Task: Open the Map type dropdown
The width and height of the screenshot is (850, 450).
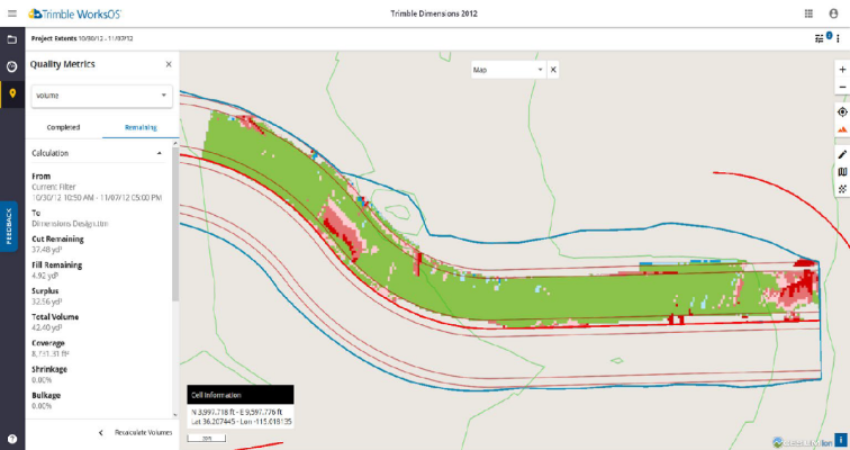Action: [508, 69]
